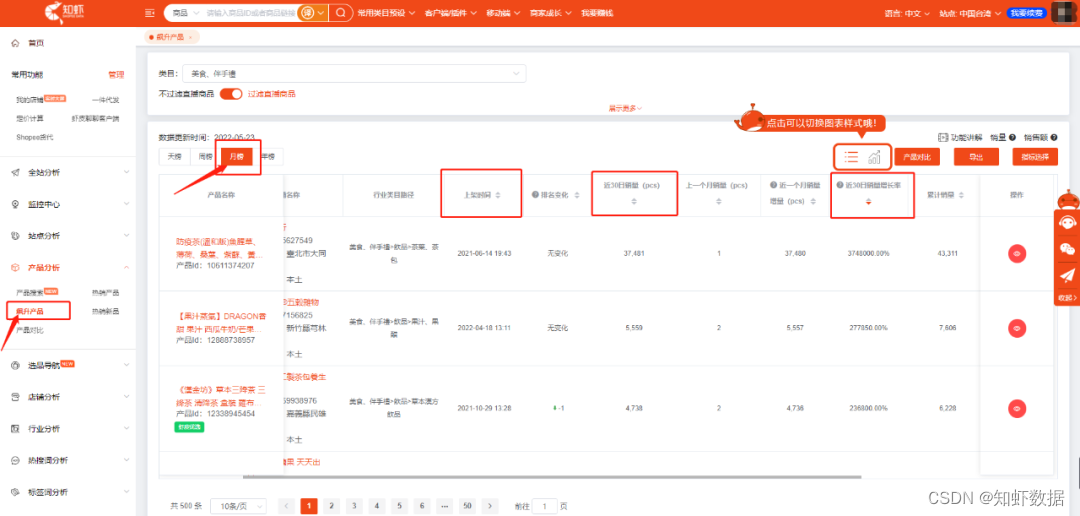Open the 语言: 中文 language dropdown
The width and height of the screenshot is (1080, 516).
pyautogui.click(x=907, y=13)
